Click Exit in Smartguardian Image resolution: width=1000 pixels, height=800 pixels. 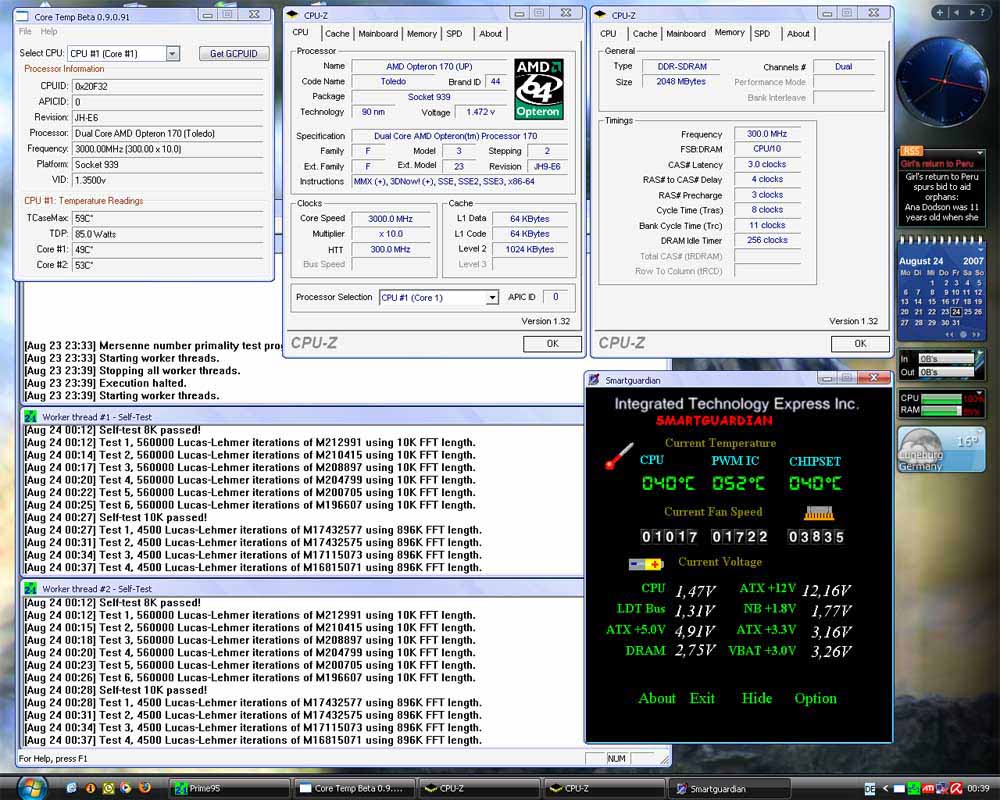(x=702, y=698)
